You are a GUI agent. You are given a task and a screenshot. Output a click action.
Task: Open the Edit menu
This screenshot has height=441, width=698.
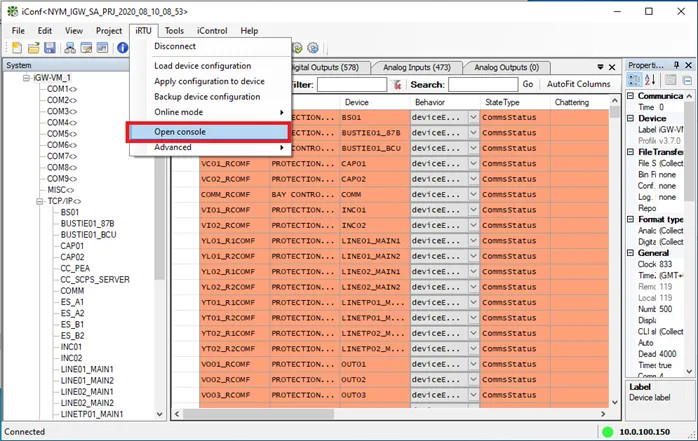tap(45, 31)
